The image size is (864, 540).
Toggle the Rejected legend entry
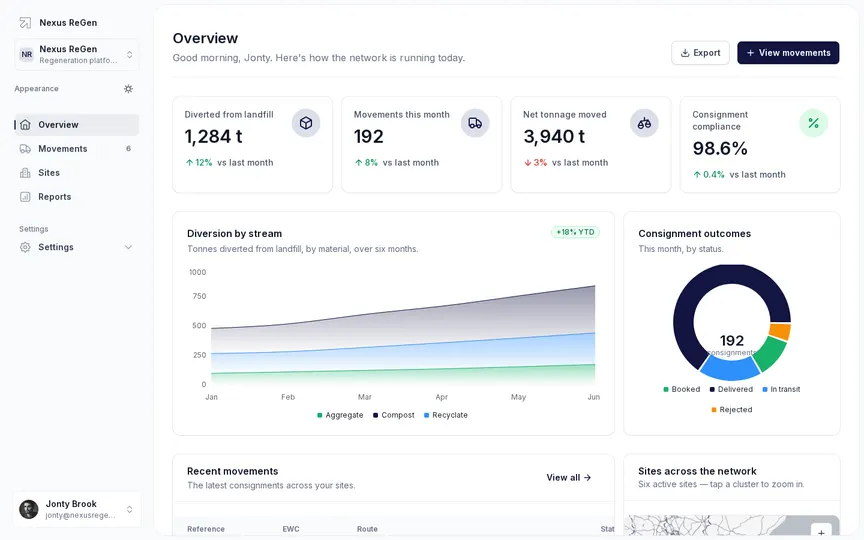pos(732,409)
